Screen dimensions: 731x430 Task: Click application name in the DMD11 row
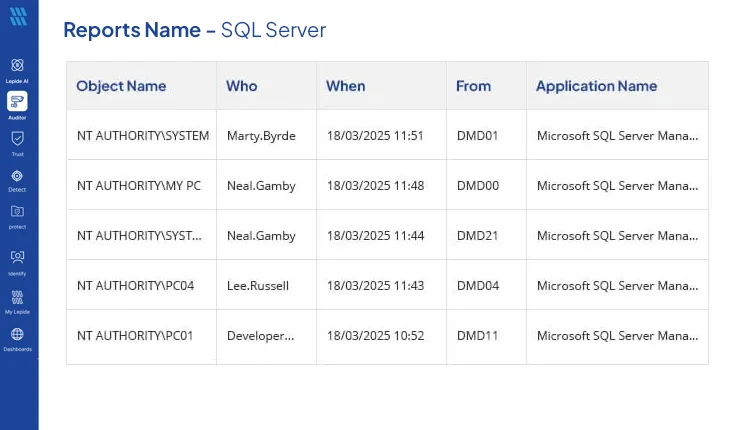coord(618,335)
